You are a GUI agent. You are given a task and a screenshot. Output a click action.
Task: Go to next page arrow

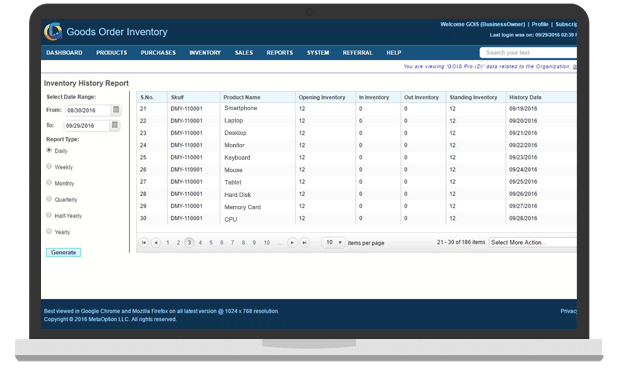[292, 242]
